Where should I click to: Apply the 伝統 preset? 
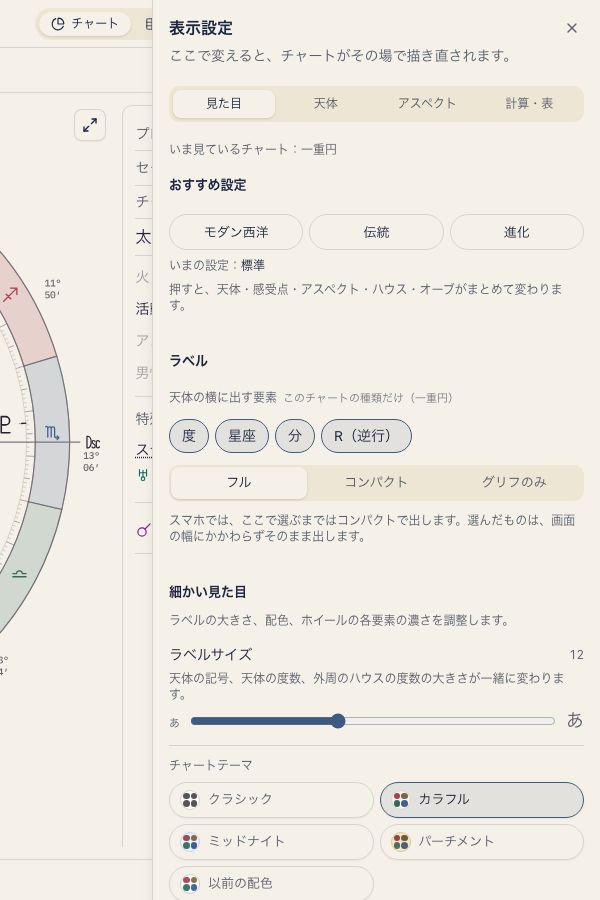[x=376, y=232]
